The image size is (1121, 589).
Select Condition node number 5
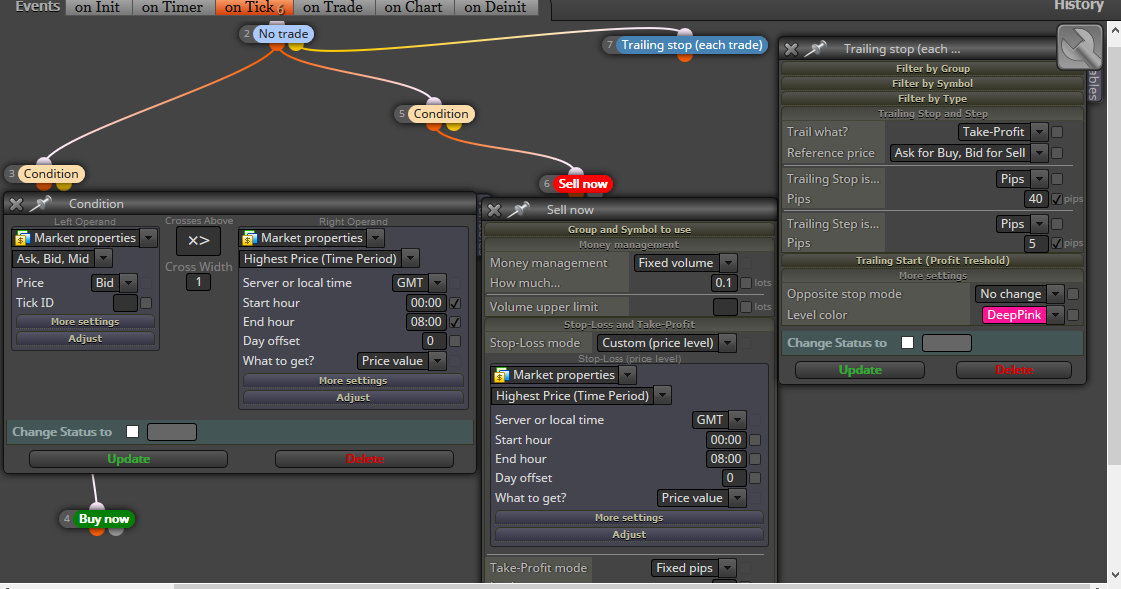pos(440,114)
